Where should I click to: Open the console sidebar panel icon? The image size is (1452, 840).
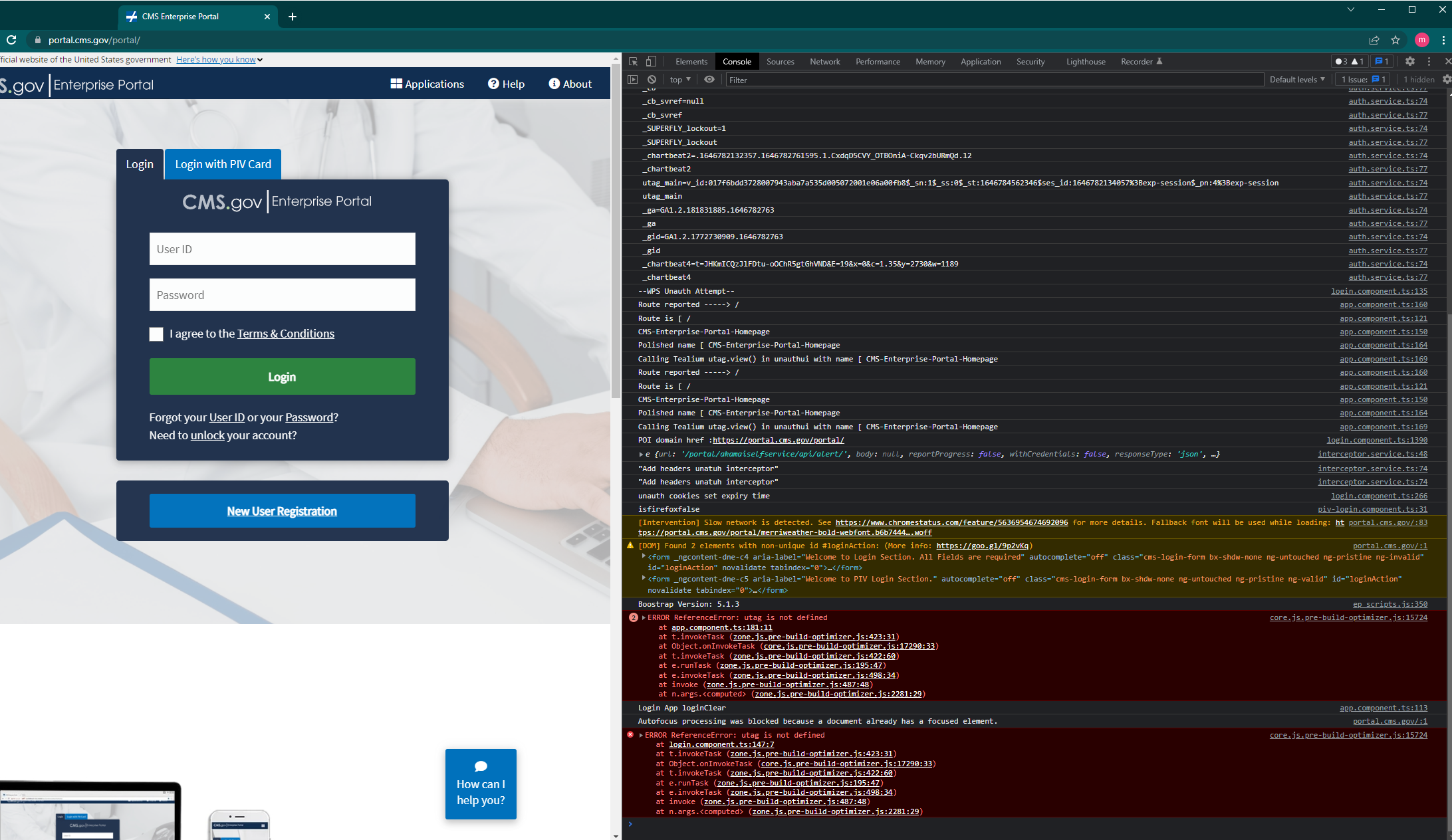pos(632,79)
